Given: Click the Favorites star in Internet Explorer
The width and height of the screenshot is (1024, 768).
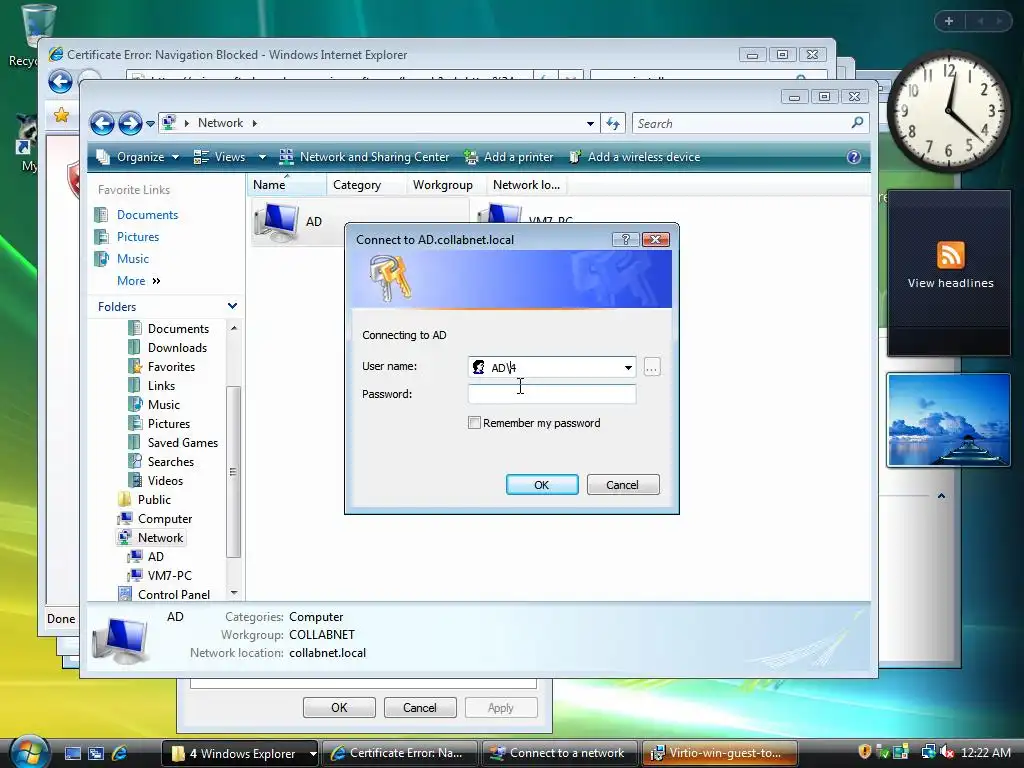Looking at the screenshot, I should click(61, 116).
